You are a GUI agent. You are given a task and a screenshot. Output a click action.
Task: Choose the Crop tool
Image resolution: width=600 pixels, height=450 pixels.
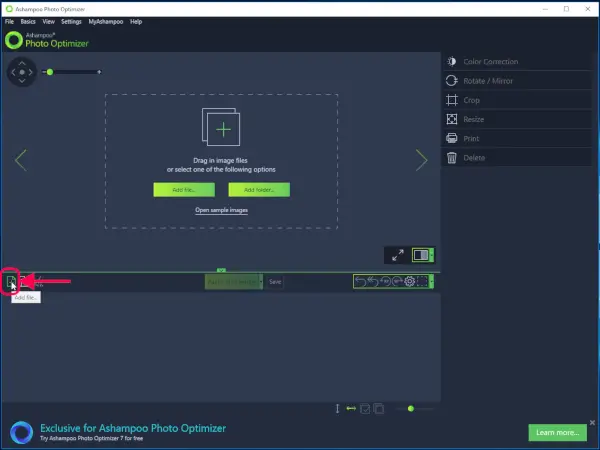click(x=472, y=100)
